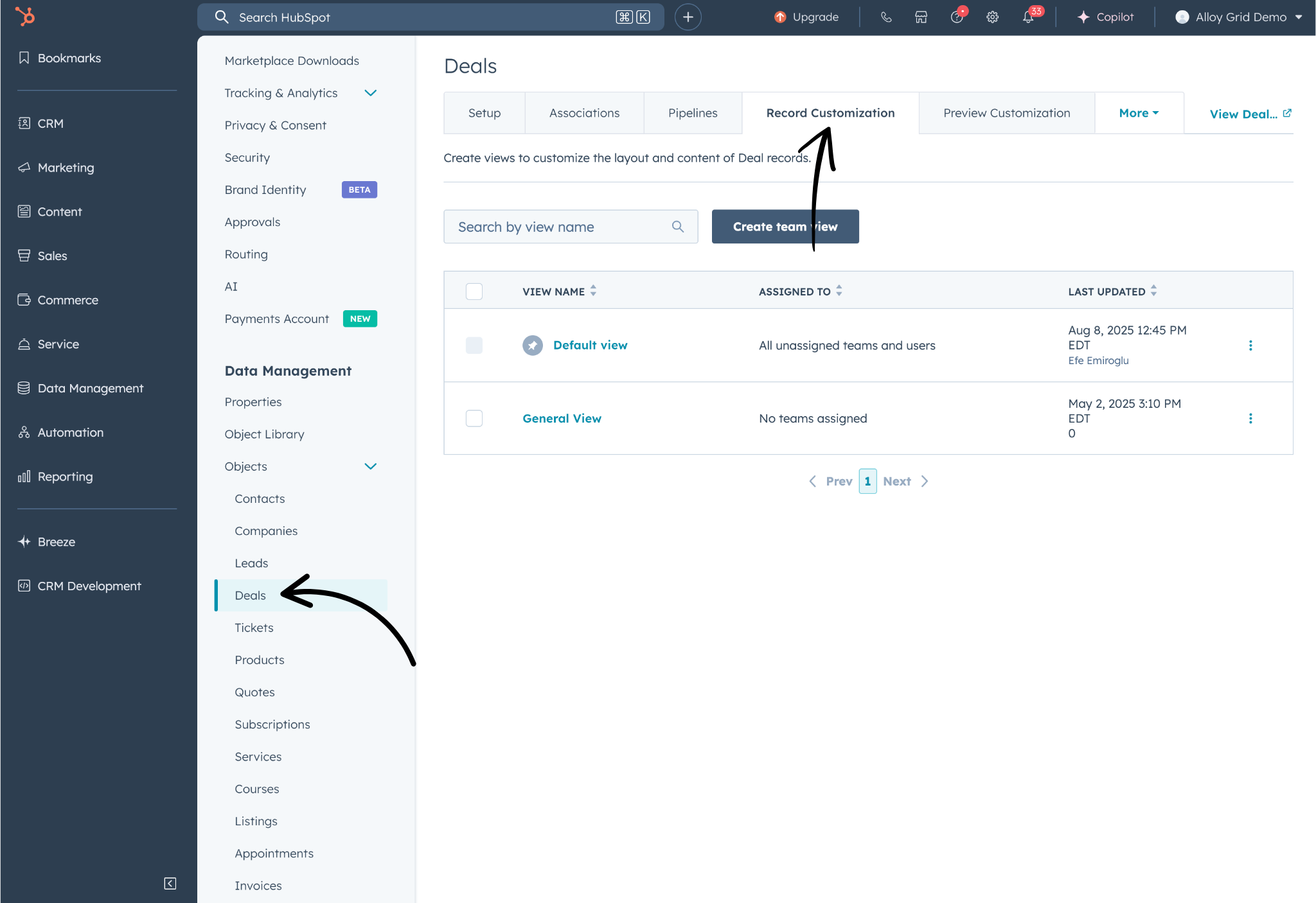
Task: Open actions menu for General View
Action: tap(1250, 419)
